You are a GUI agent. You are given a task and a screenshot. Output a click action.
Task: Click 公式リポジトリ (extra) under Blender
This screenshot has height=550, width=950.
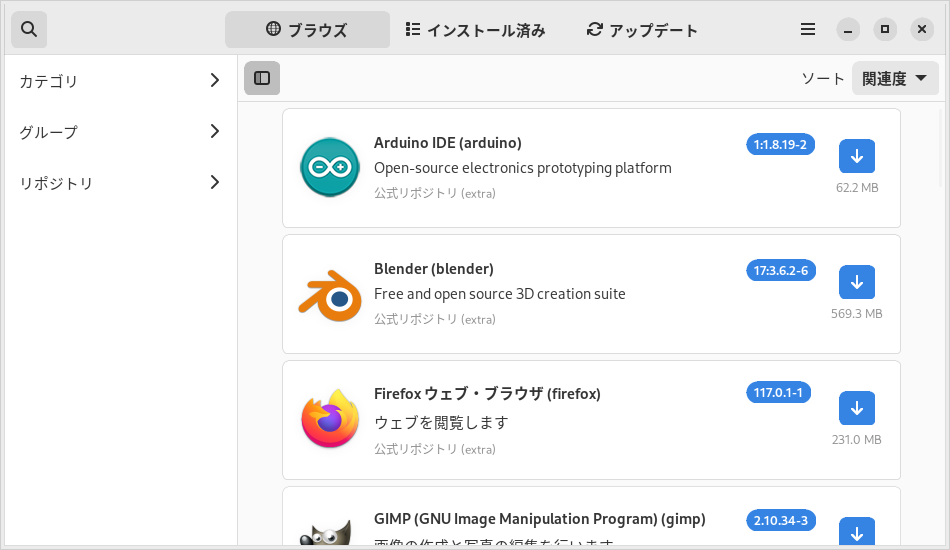click(435, 319)
